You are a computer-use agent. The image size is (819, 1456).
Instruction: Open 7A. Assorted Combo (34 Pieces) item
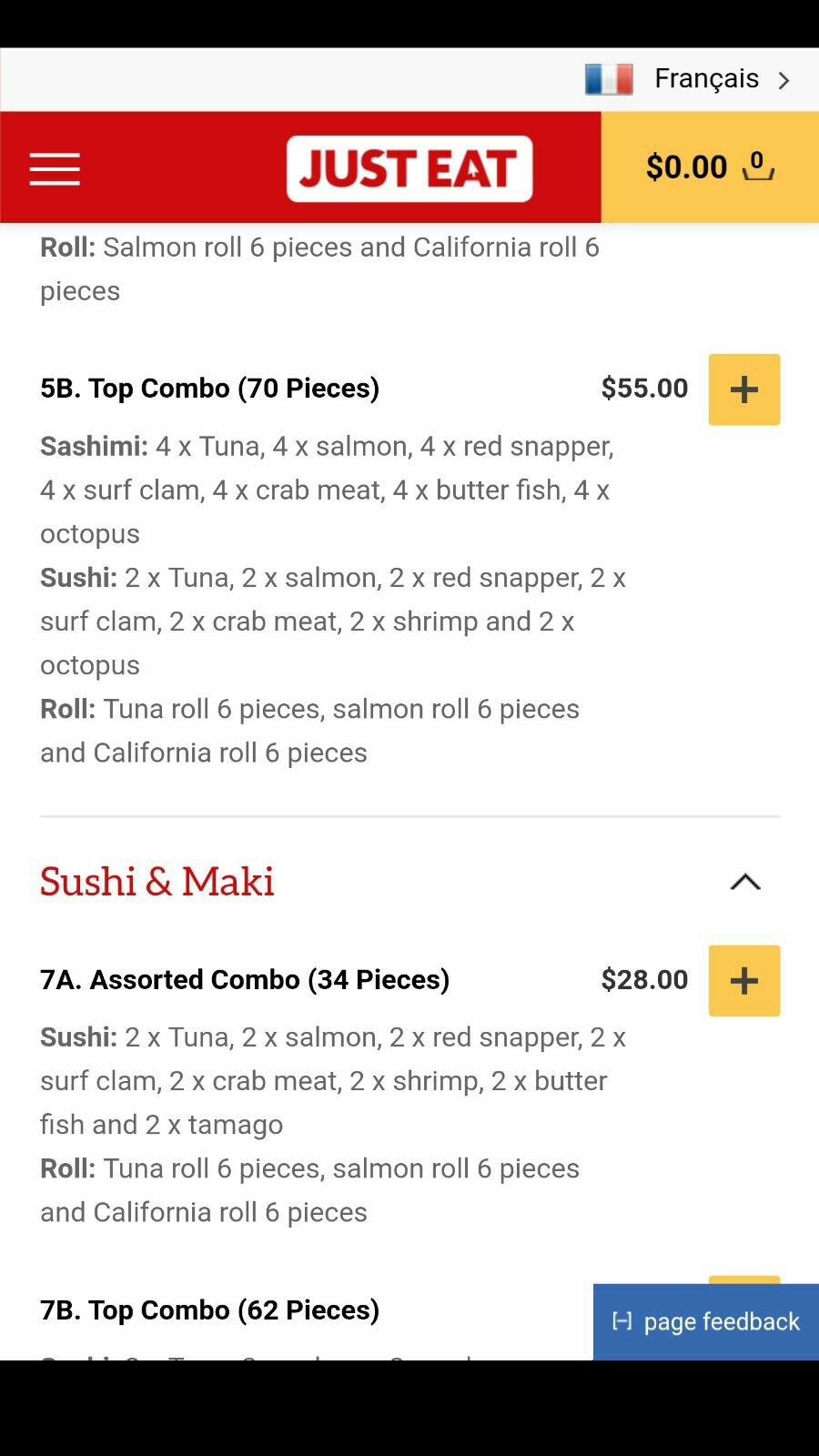(x=245, y=980)
